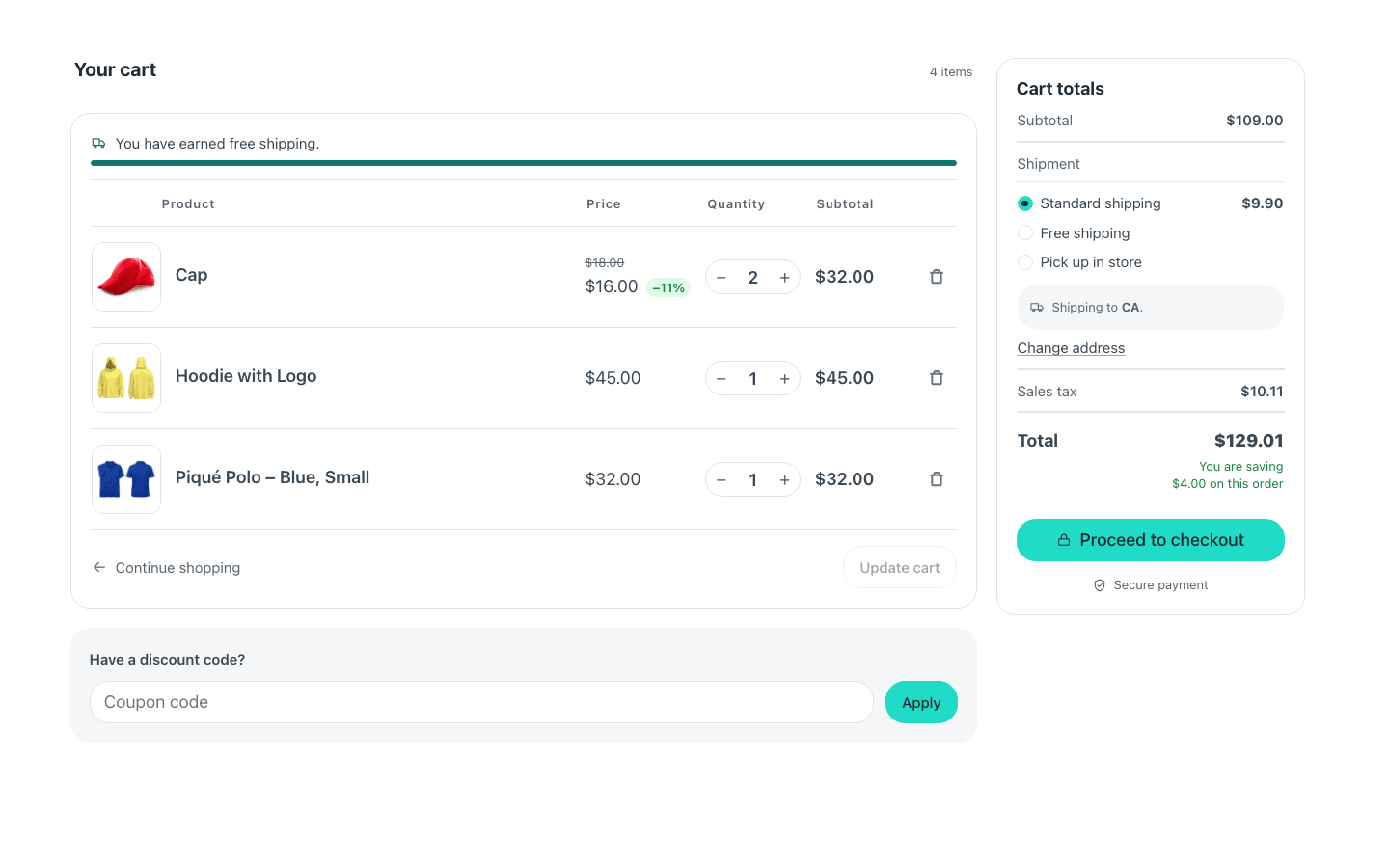Apply the coupon code
Image resolution: width=1389 pixels, height=868 pixels.
point(921,702)
